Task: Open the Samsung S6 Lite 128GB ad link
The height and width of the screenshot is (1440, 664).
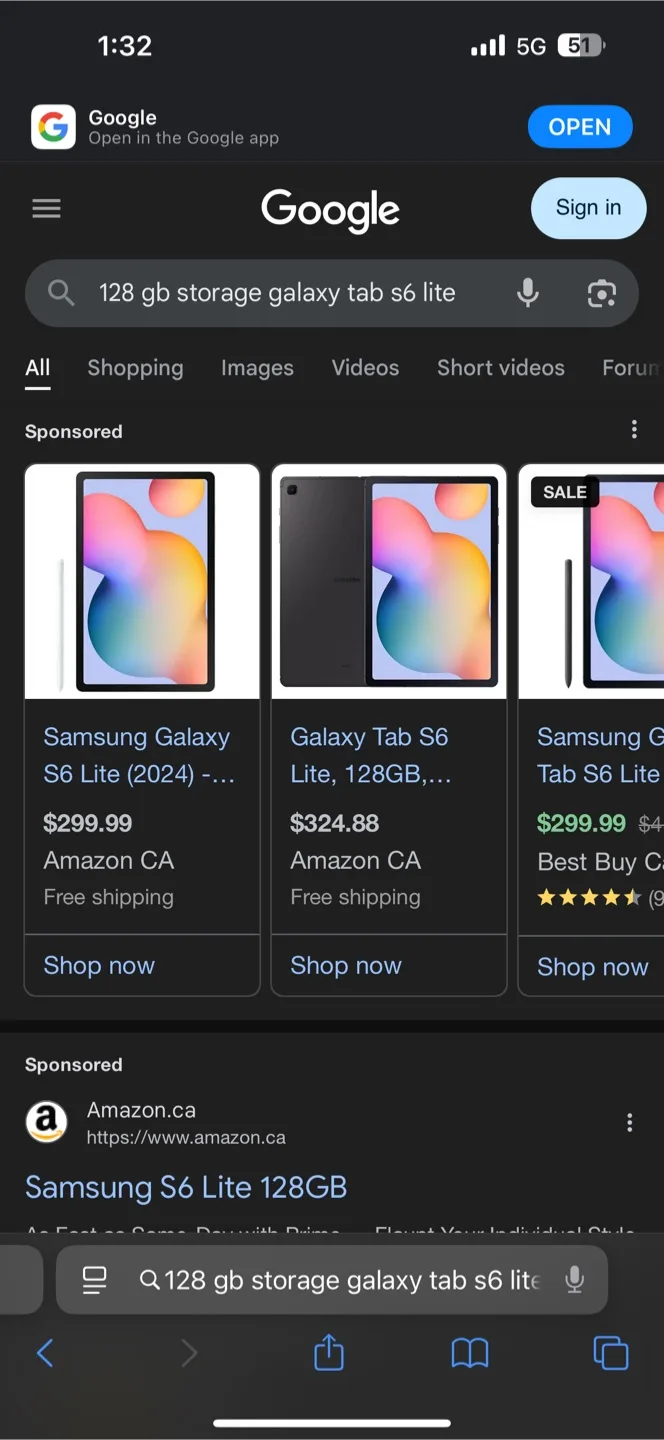Action: (185, 1187)
